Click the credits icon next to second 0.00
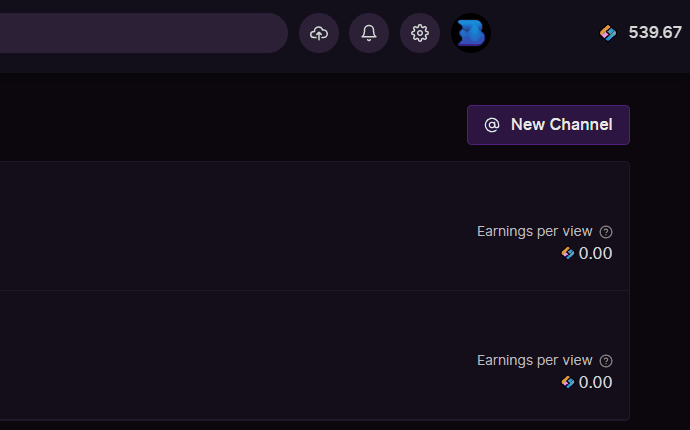Viewport: 690px width, 430px height. pyautogui.click(x=568, y=382)
